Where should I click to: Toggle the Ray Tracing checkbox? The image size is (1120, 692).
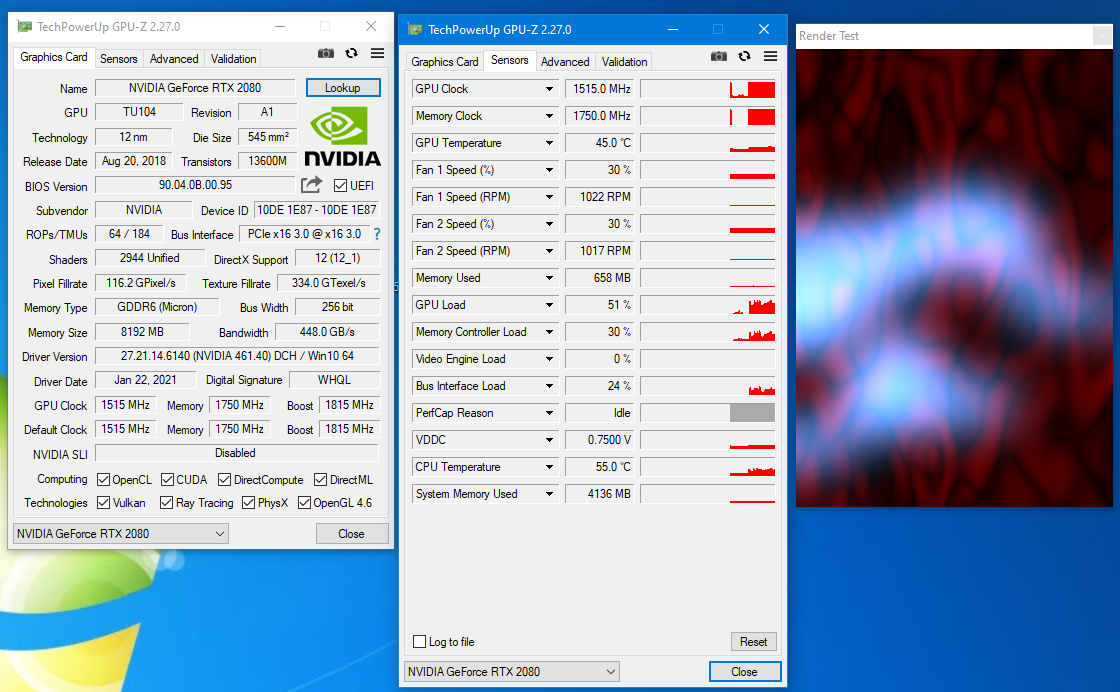[x=166, y=503]
